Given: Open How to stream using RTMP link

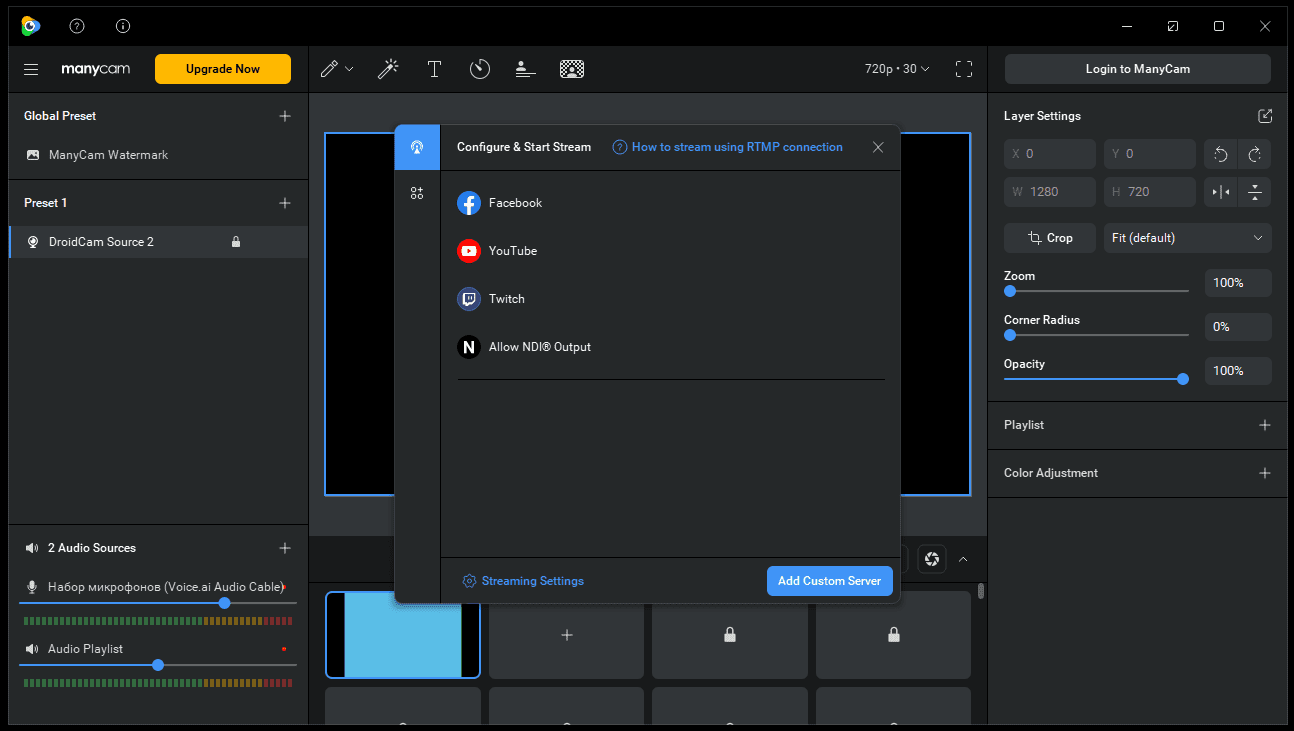Looking at the screenshot, I should [x=728, y=147].
